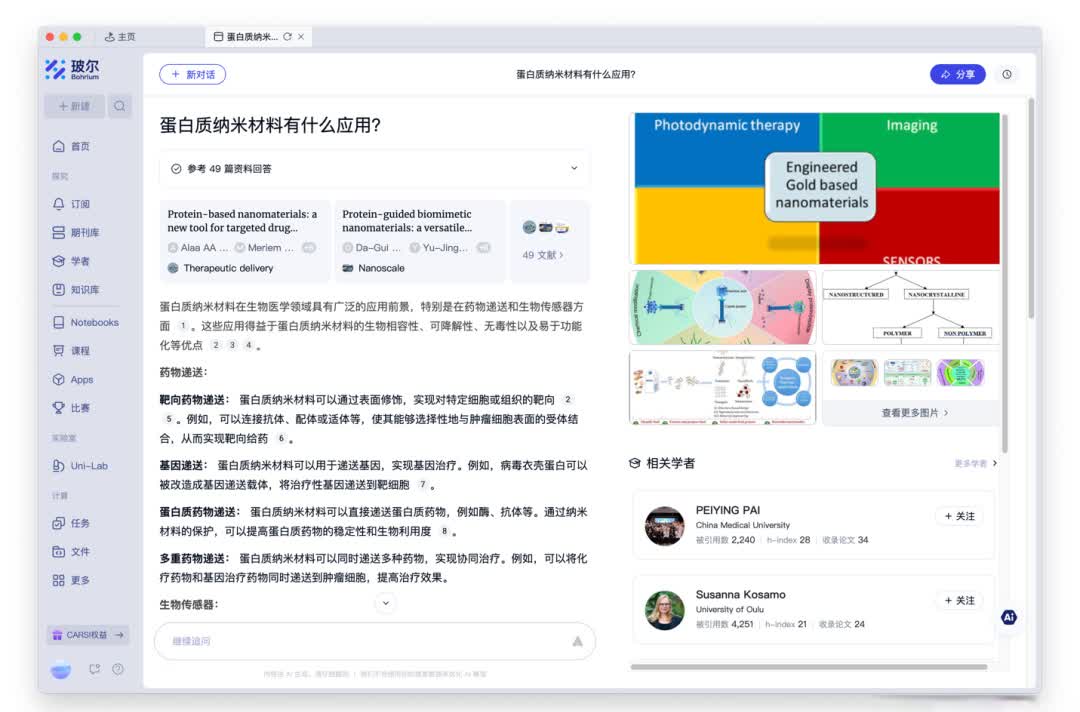This screenshot has width=1080, height=712.
Task: Open the circular pastel diagram thumbnail
Action: [x=722, y=308]
